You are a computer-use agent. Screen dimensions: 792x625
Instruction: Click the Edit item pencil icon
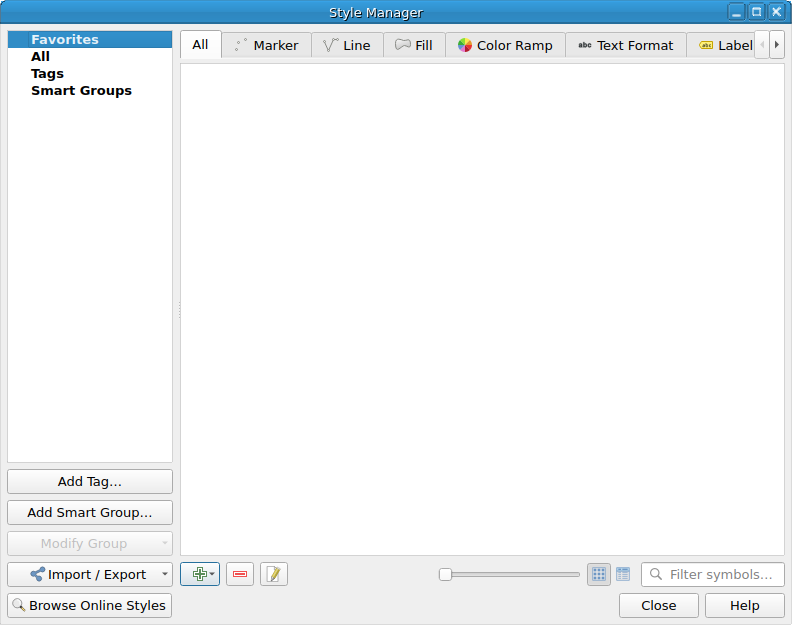[274, 574]
